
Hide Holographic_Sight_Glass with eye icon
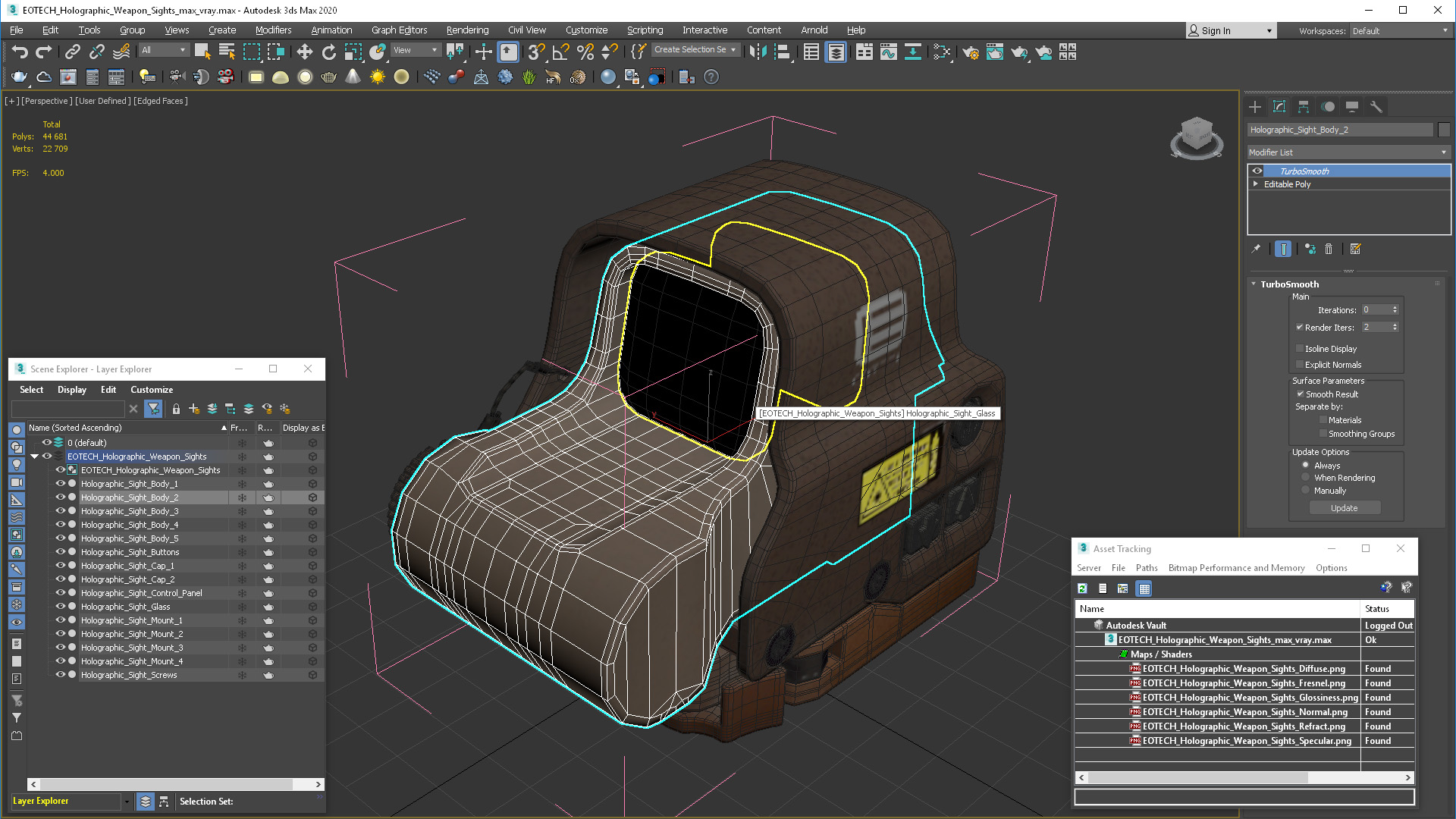point(60,607)
